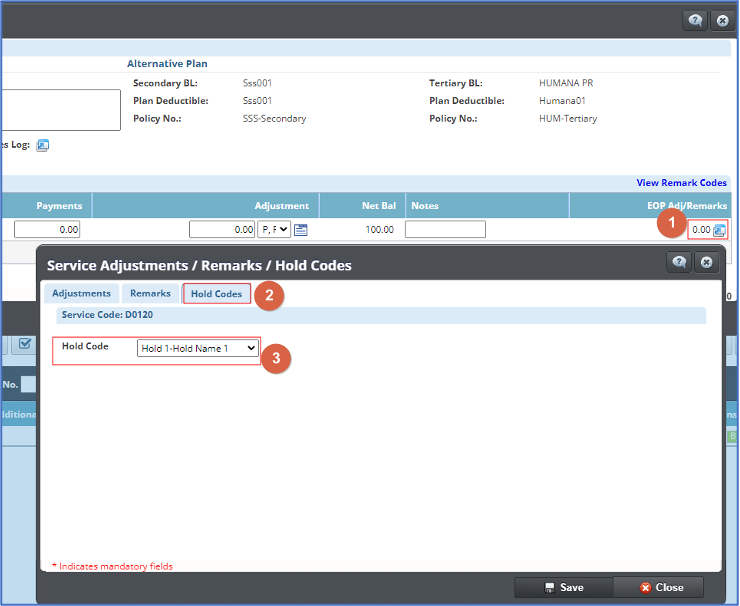Open the log icon next to Log label
This screenshot has width=740, height=606.
[42, 145]
